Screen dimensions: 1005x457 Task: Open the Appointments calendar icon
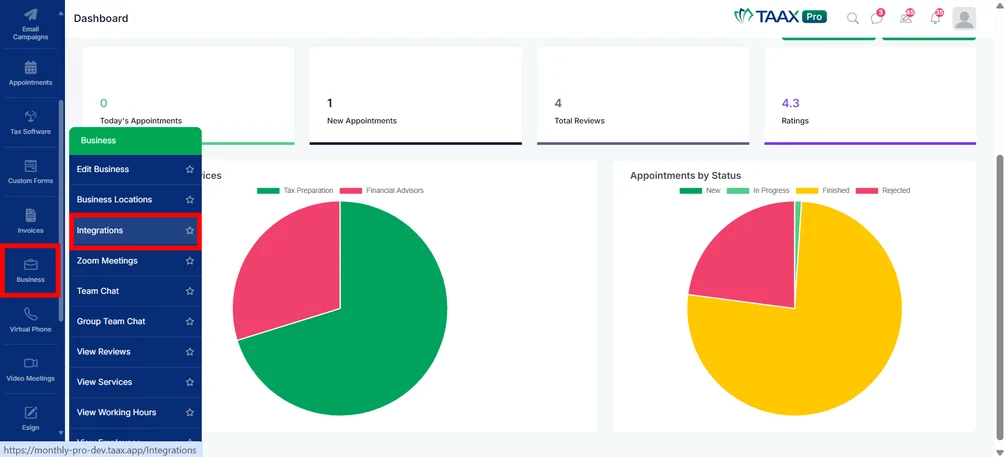pos(31,67)
